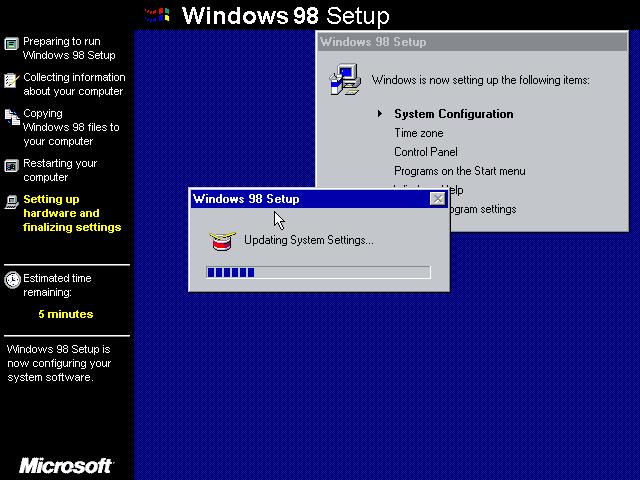The image size is (640, 480).
Task: Click the Windows flag logo in header
Action: [157, 16]
